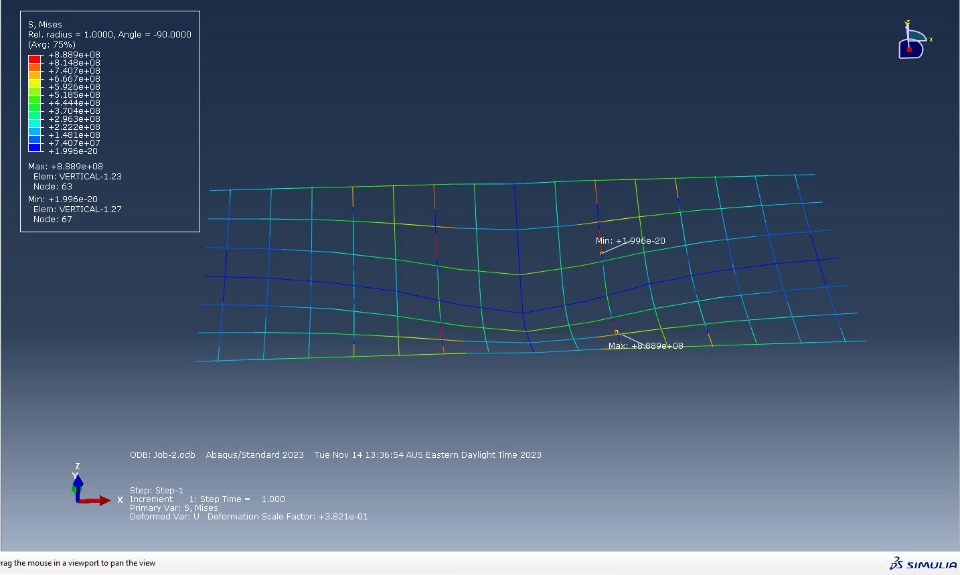Click 'Elem: VERTICAL-1.27' in the legend
960x575 pixels.
77,209
